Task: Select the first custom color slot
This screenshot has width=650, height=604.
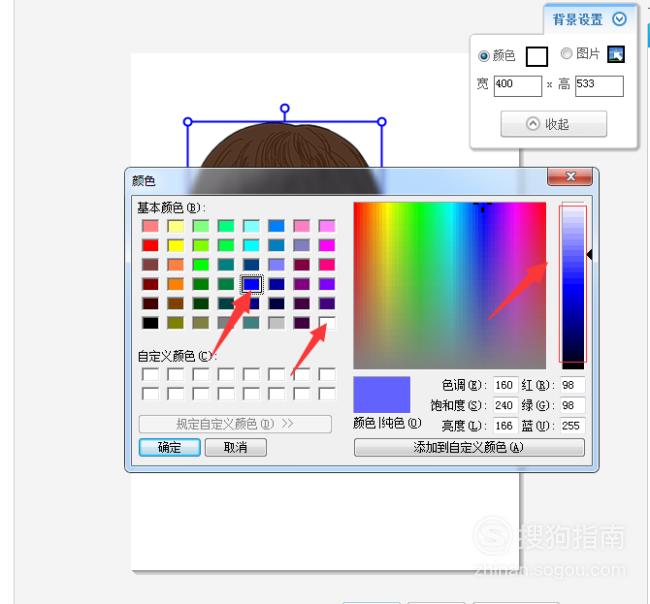Action: pos(150,374)
